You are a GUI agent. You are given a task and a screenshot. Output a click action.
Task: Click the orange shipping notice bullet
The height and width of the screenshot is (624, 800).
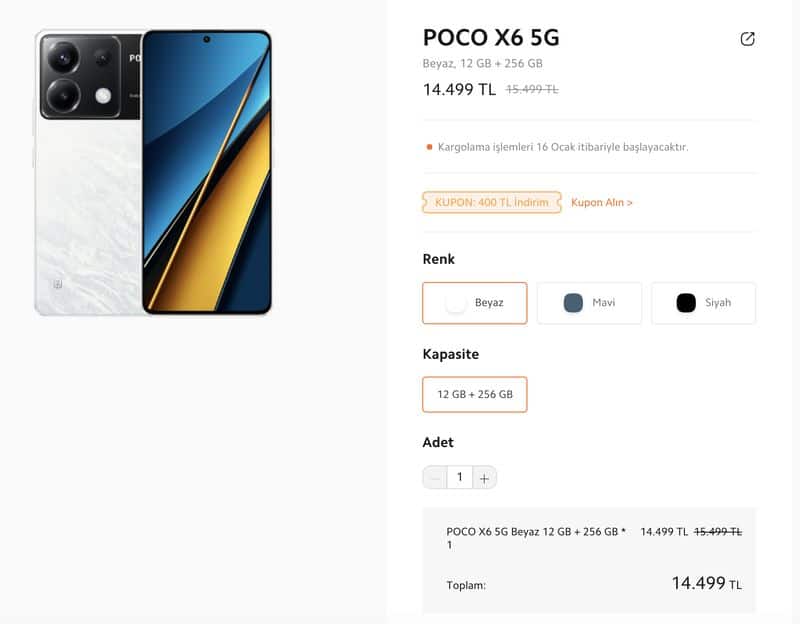[x=429, y=147]
